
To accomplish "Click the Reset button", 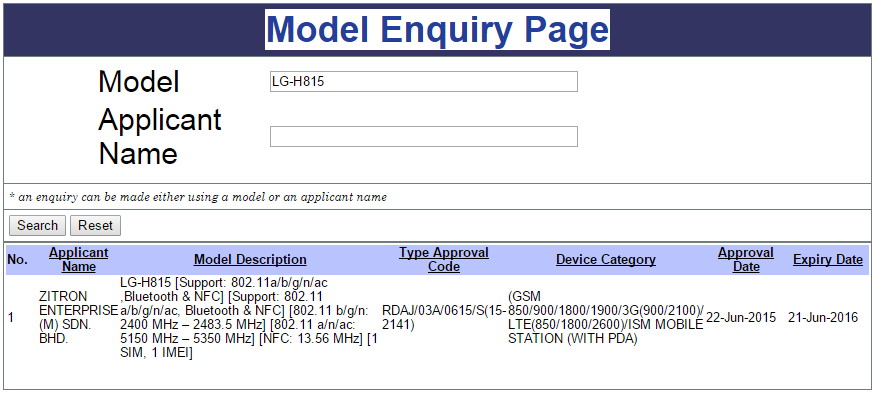I will coord(95,225).
